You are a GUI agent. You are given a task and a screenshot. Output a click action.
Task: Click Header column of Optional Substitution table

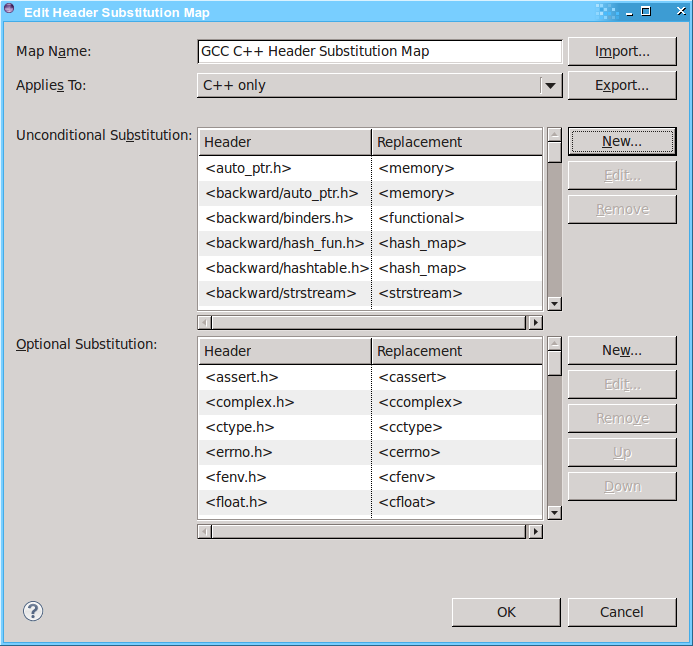coord(285,351)
